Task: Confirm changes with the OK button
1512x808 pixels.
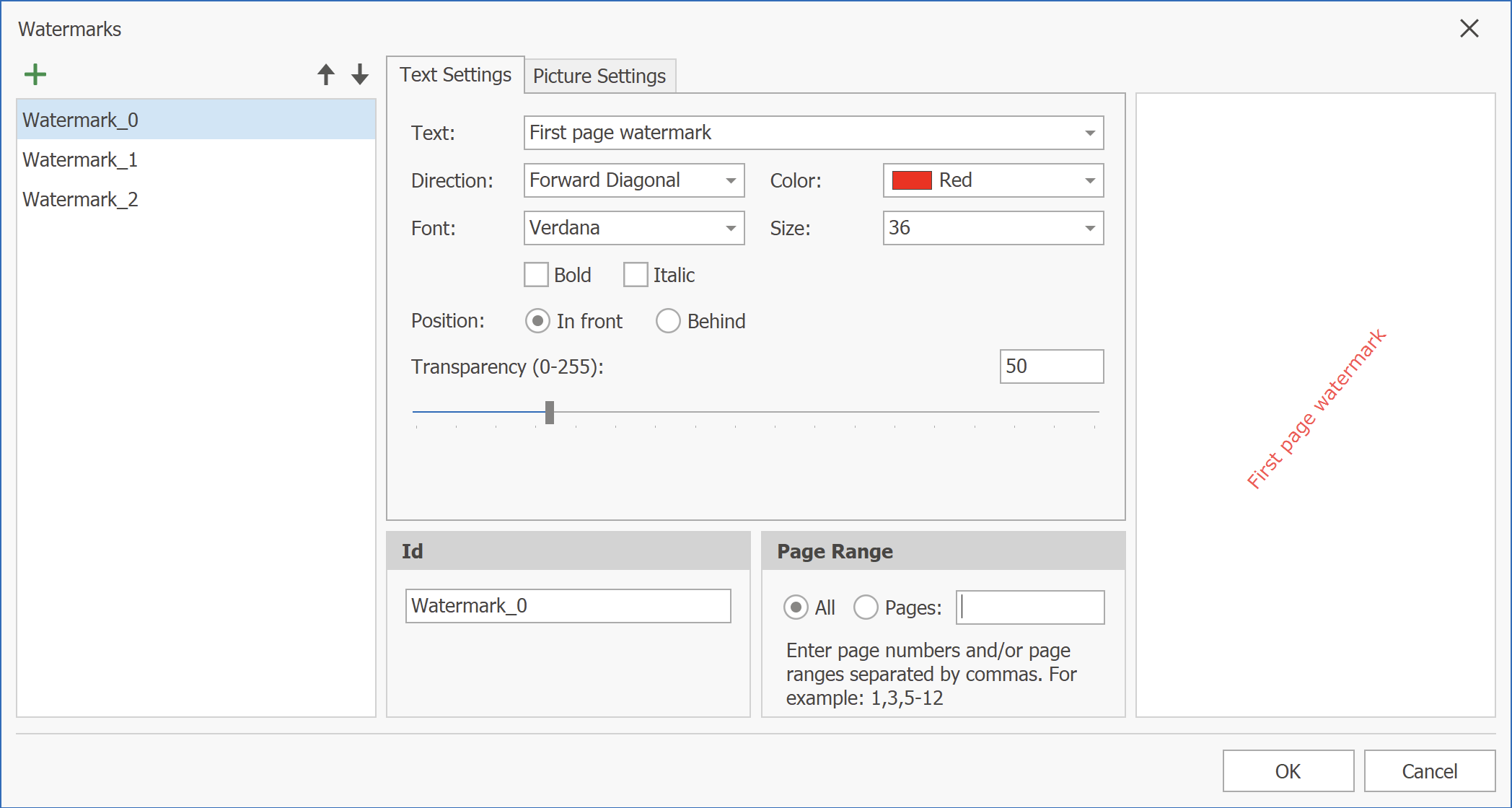Action: click(x=1287, y=770)
